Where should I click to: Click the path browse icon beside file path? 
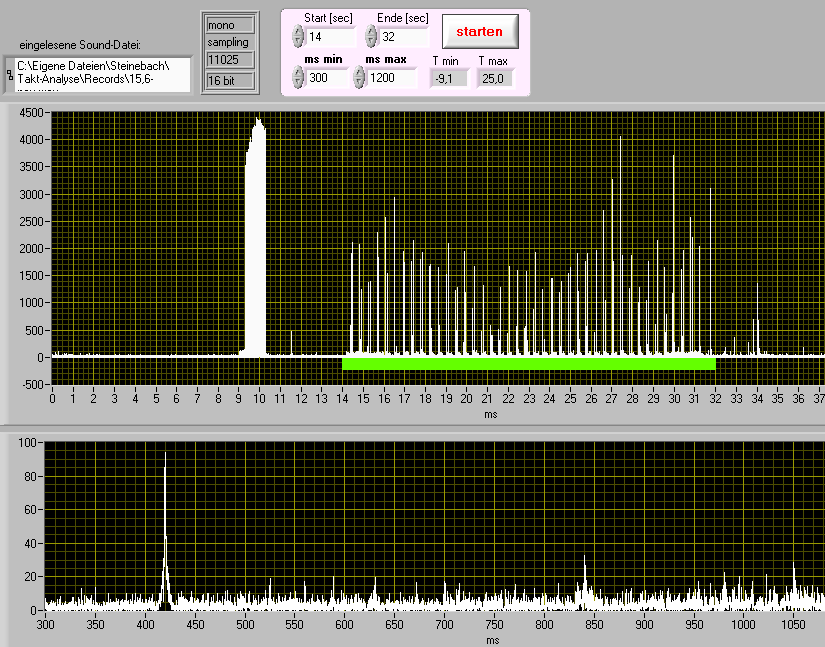(x=9, y=74)
